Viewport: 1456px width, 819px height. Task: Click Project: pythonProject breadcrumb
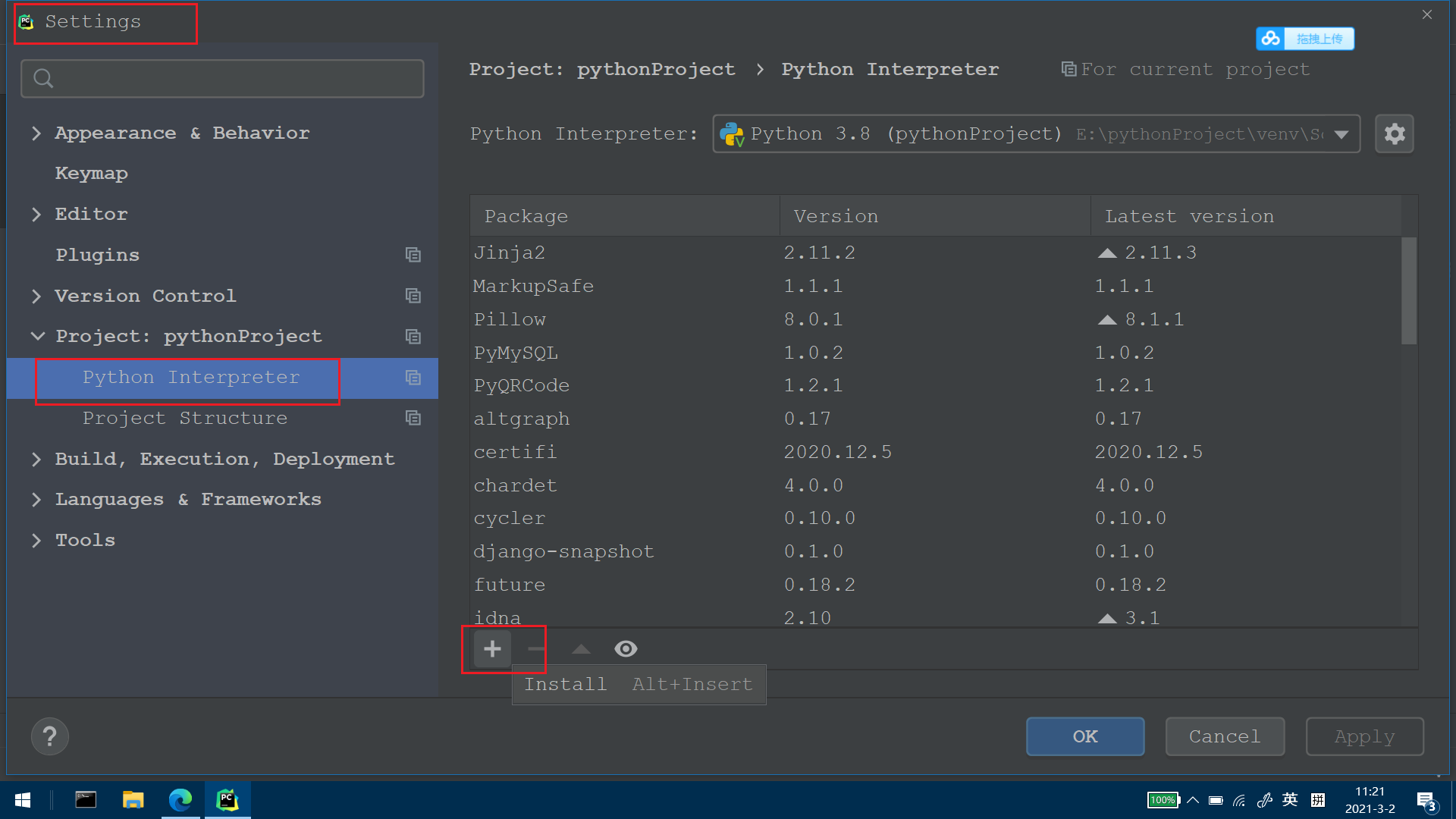point(602,70)
